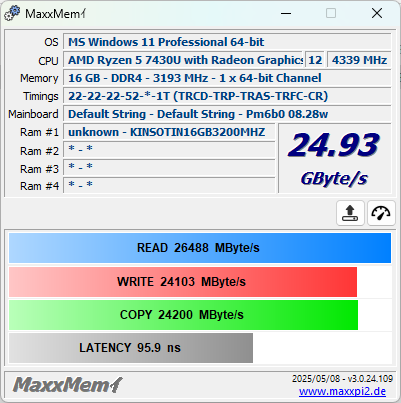Click the Timings label
Screen dimensions: 401x403
(41, 96)
